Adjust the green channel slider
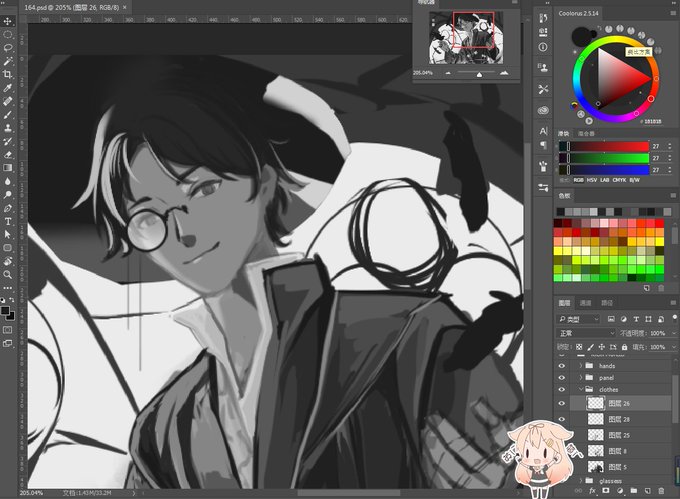This screenshot has height=499, width=680. pyautogui.click(x=604, y=158)
